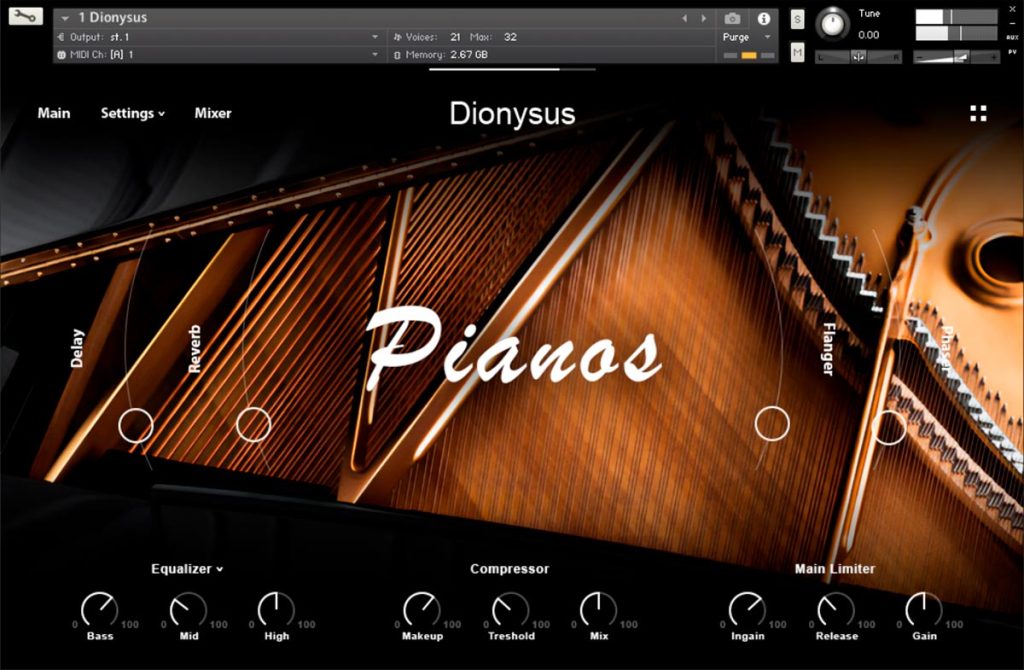This screenshot has height=670, width=1024.
Task: Adjust the pan slider
Action: (x=858, y=57)
